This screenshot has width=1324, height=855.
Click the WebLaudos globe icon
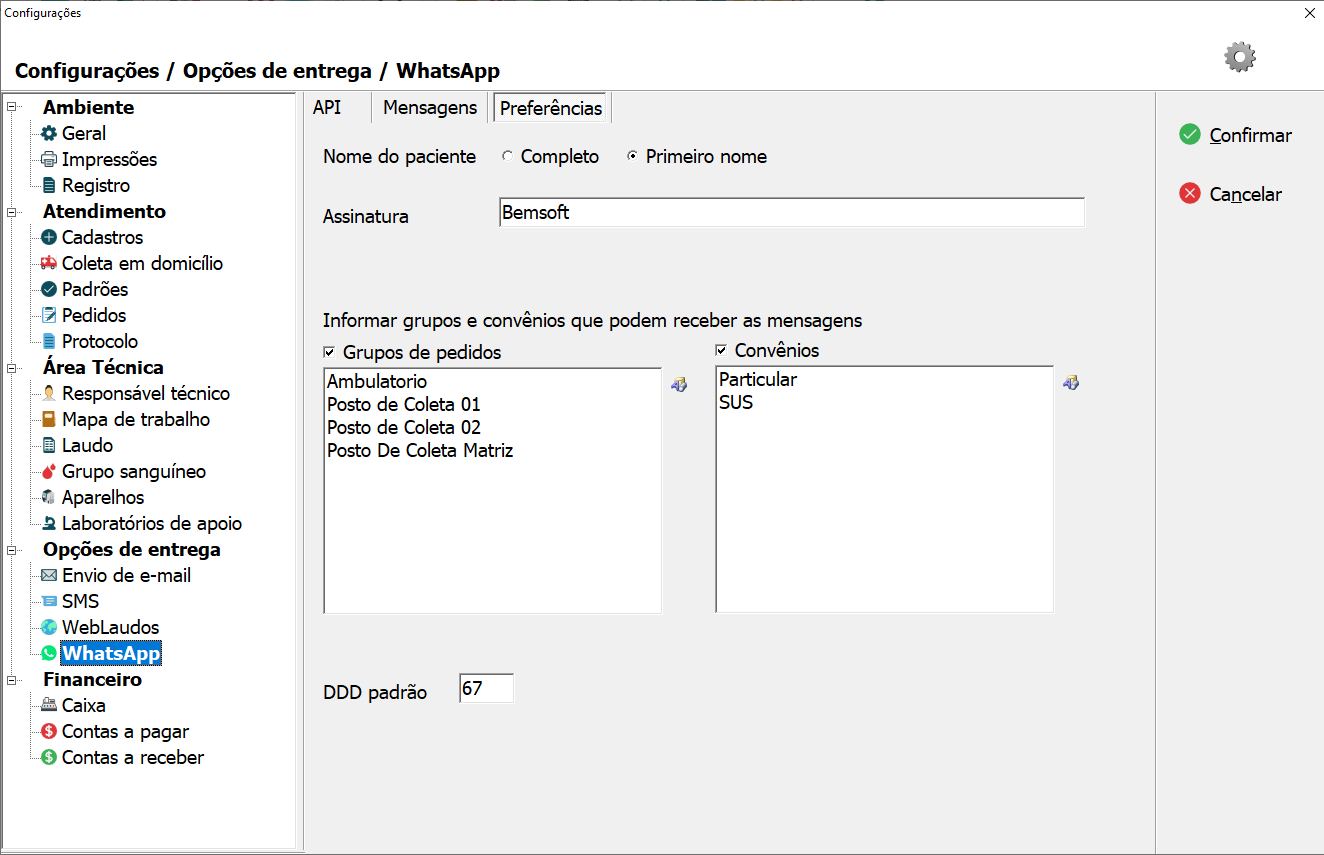(49, 627)
